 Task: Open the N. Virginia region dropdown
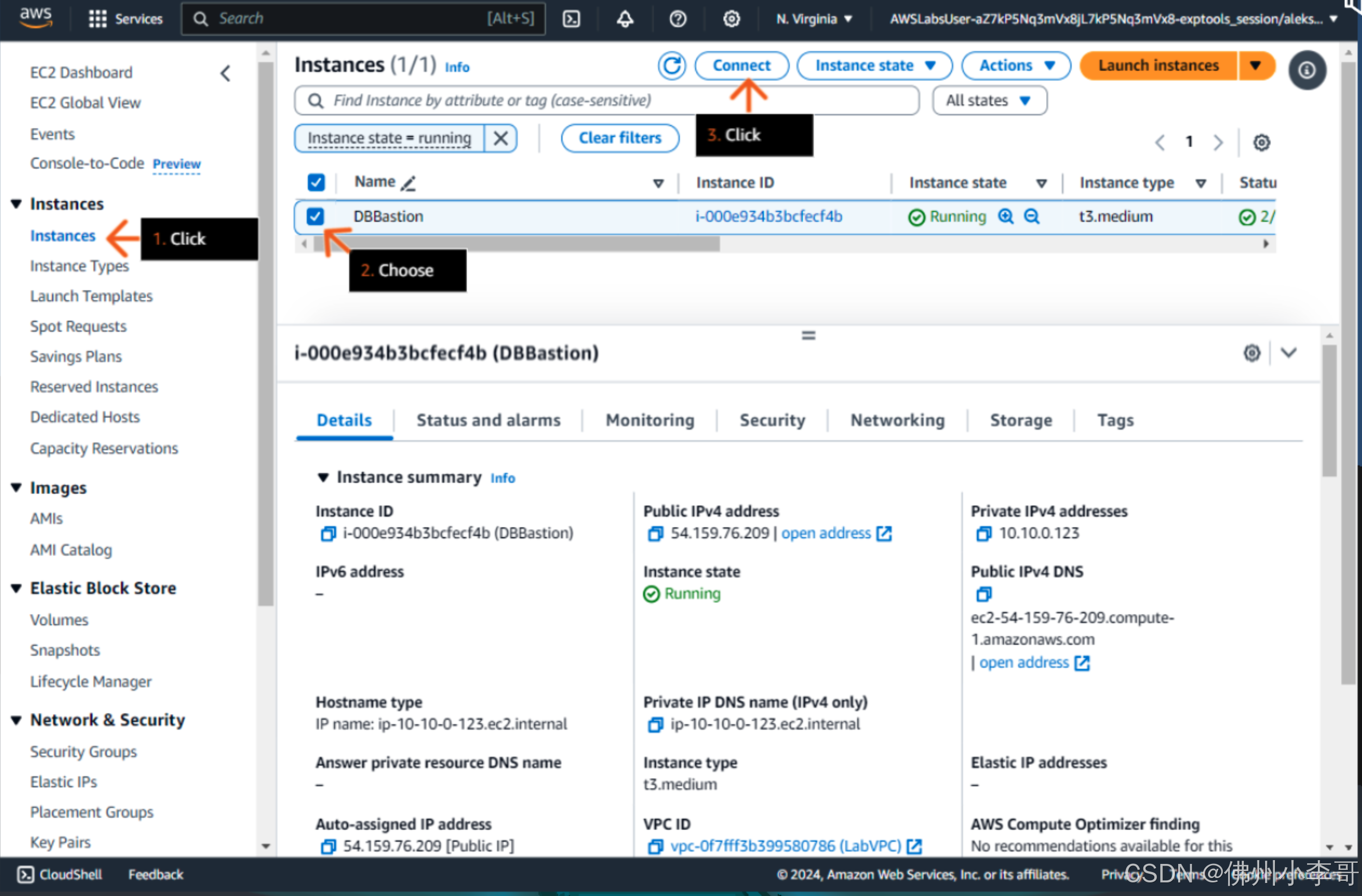pos(814,19)
